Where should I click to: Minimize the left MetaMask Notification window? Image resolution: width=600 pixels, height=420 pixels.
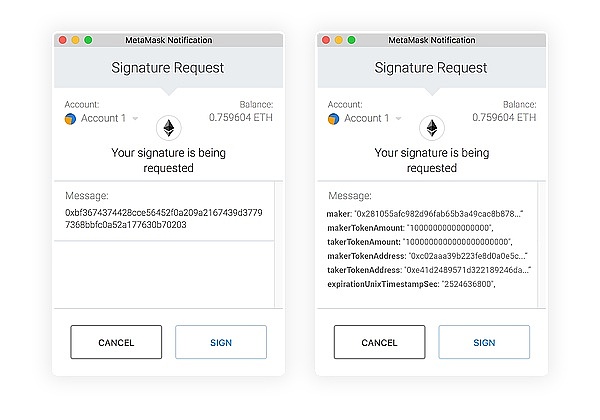pyautogui.click(x=75, y=40)
